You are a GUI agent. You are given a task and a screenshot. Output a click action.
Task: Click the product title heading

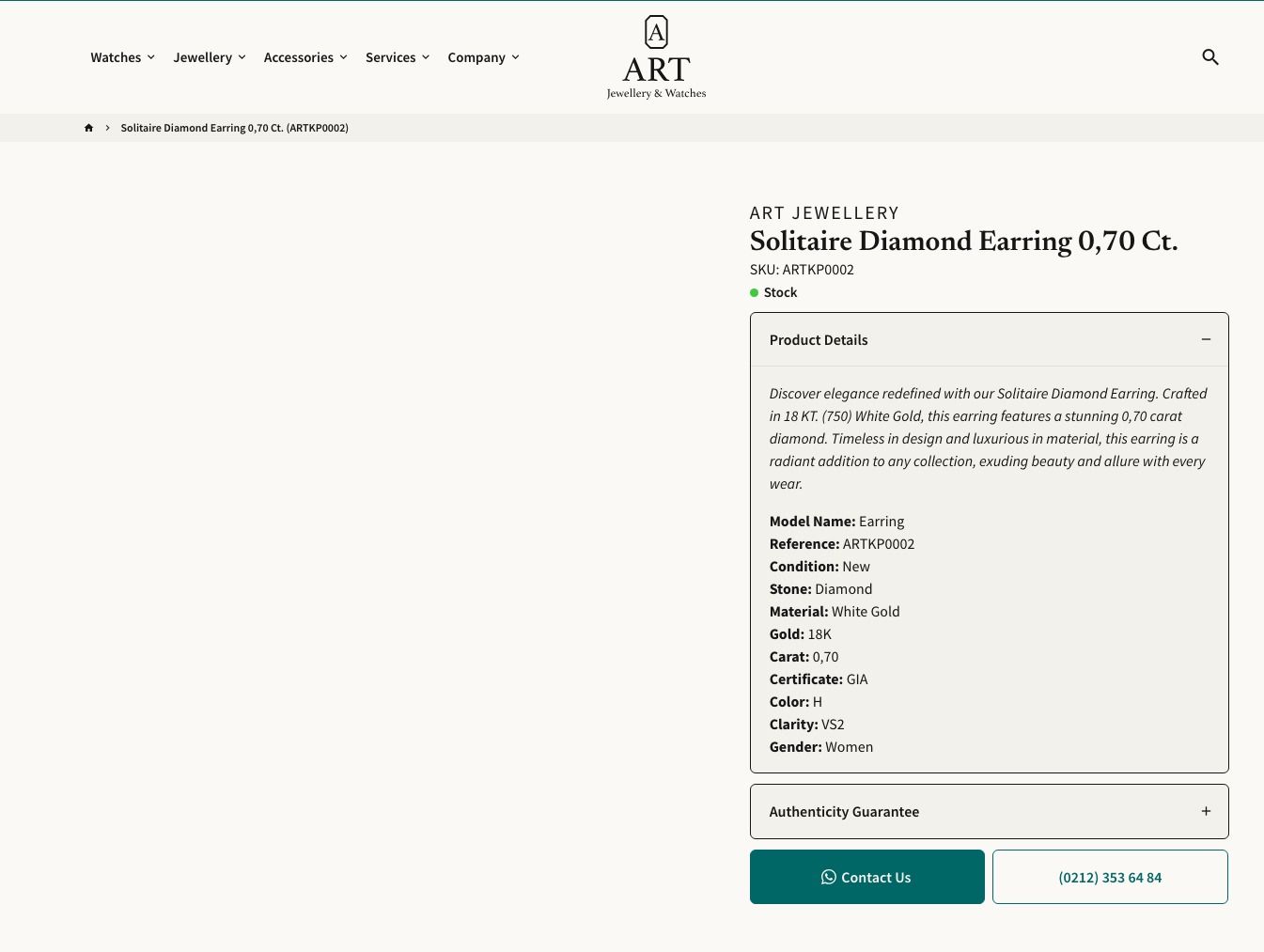click(963, 241)
